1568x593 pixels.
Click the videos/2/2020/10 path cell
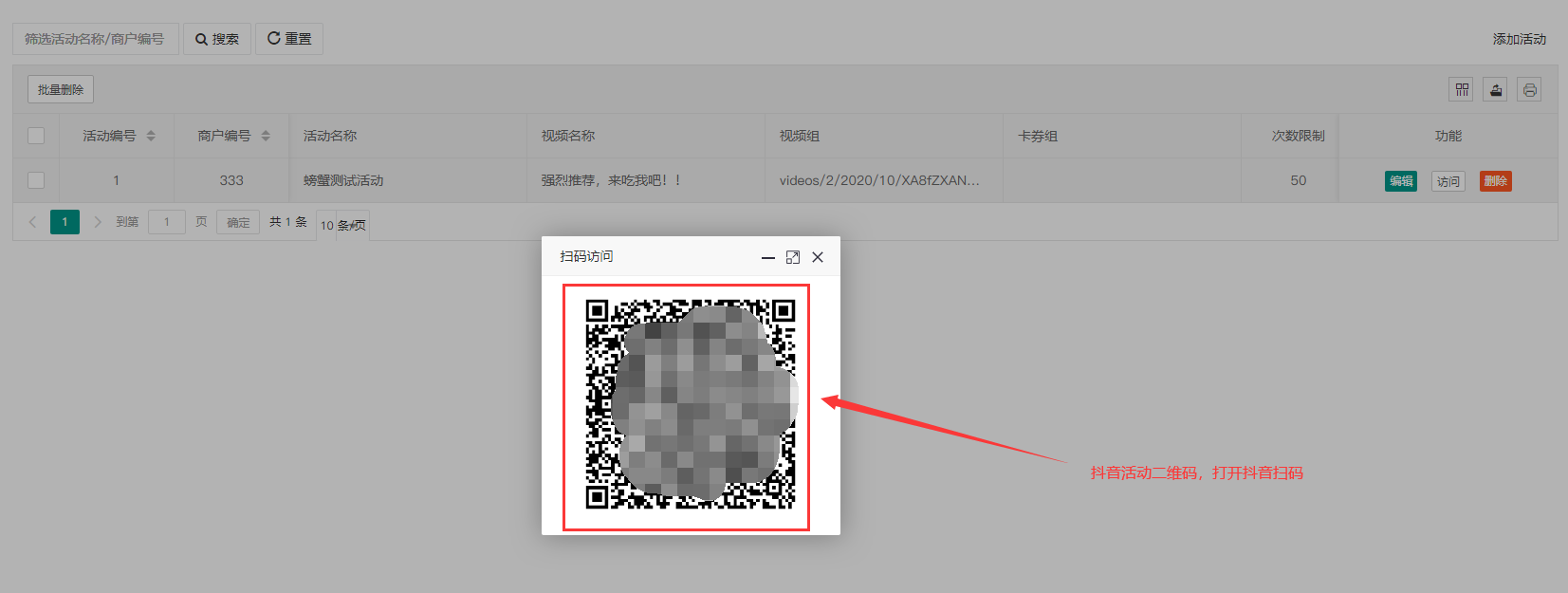[884, 180]
